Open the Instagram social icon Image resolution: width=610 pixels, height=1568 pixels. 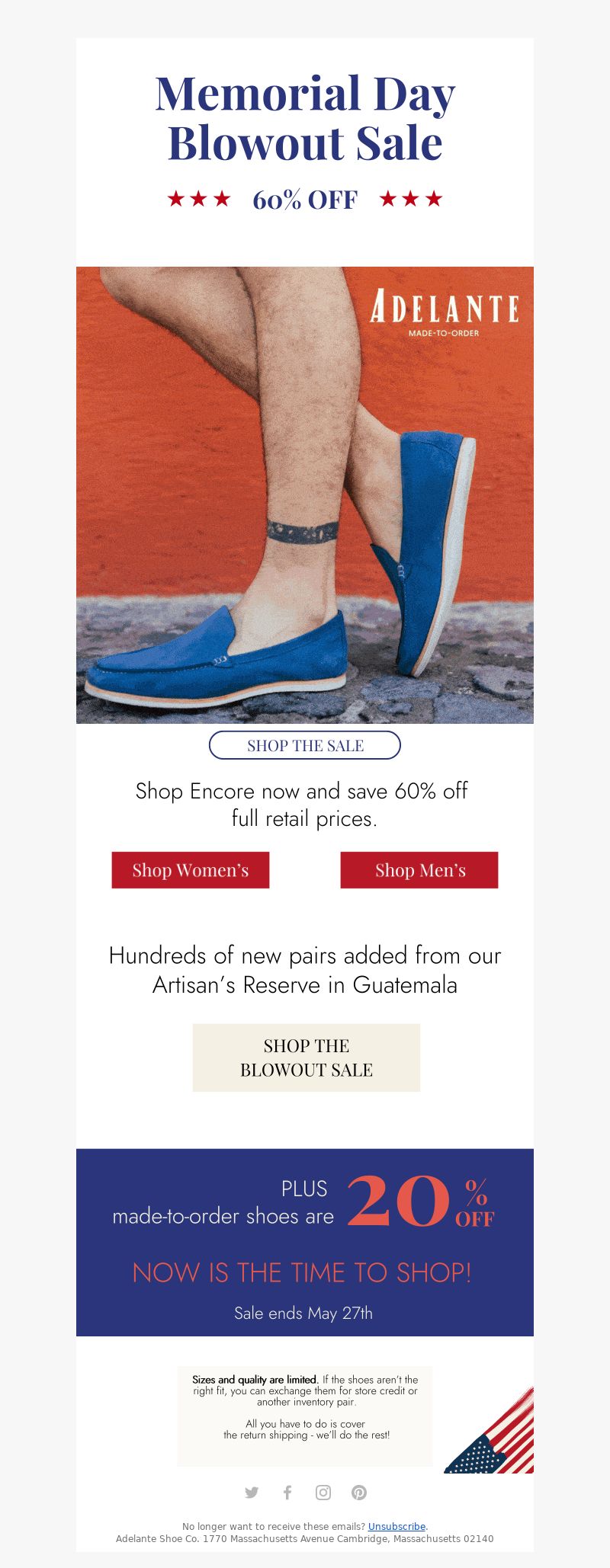[323, 1493]
